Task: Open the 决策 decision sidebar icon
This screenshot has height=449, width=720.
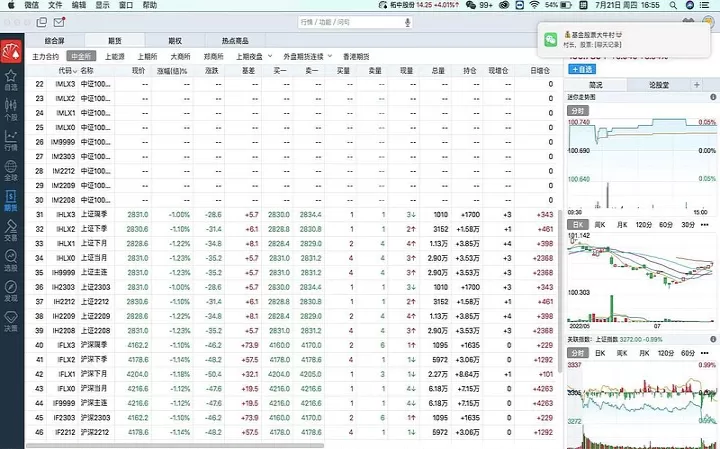Action: 11,321
